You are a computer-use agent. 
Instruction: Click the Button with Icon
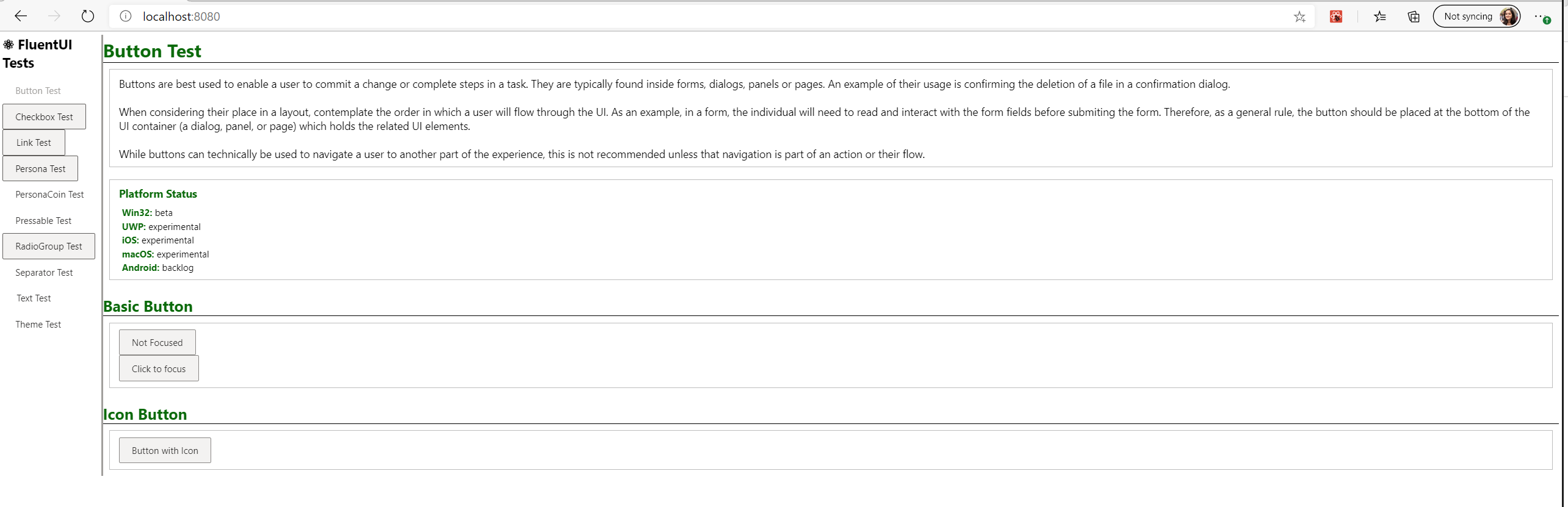164,450
